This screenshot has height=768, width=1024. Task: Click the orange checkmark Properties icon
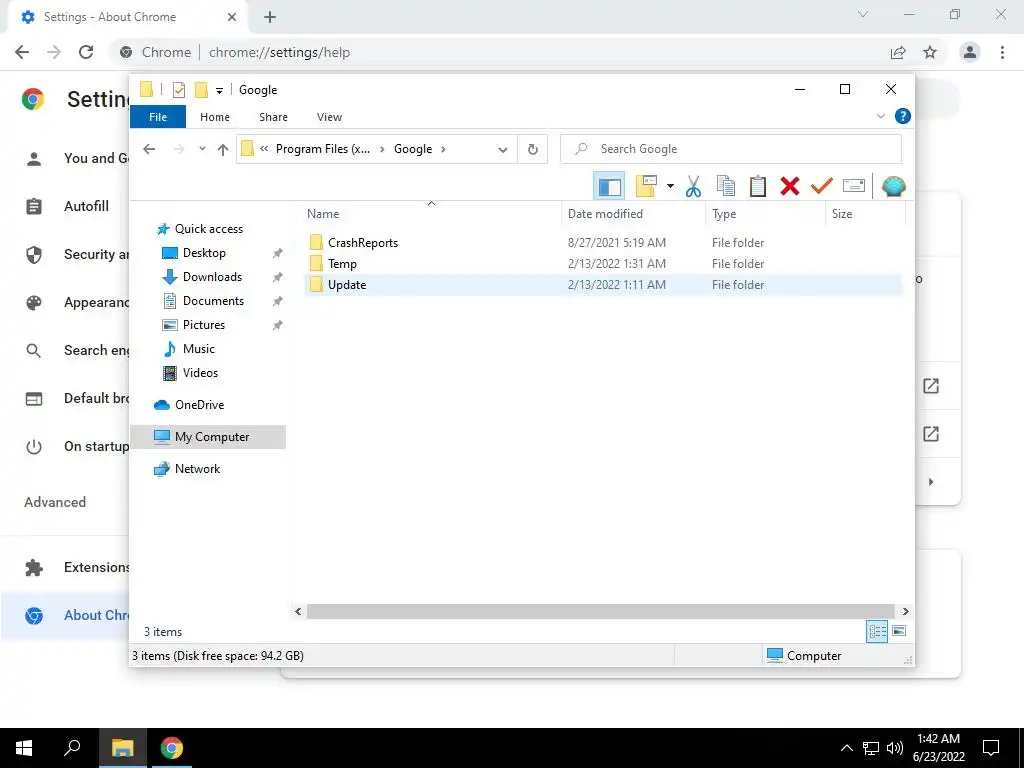coord(821,187)
